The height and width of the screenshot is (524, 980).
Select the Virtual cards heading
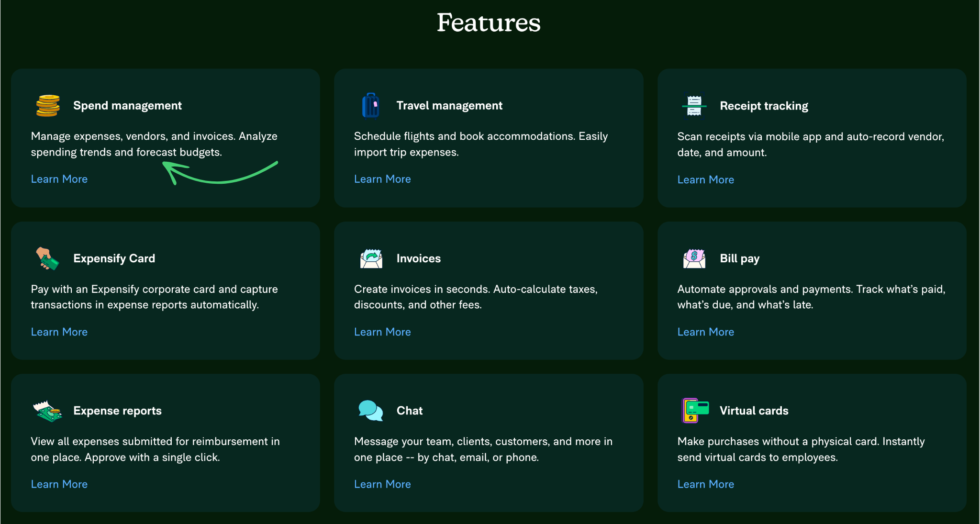point(754,411)
